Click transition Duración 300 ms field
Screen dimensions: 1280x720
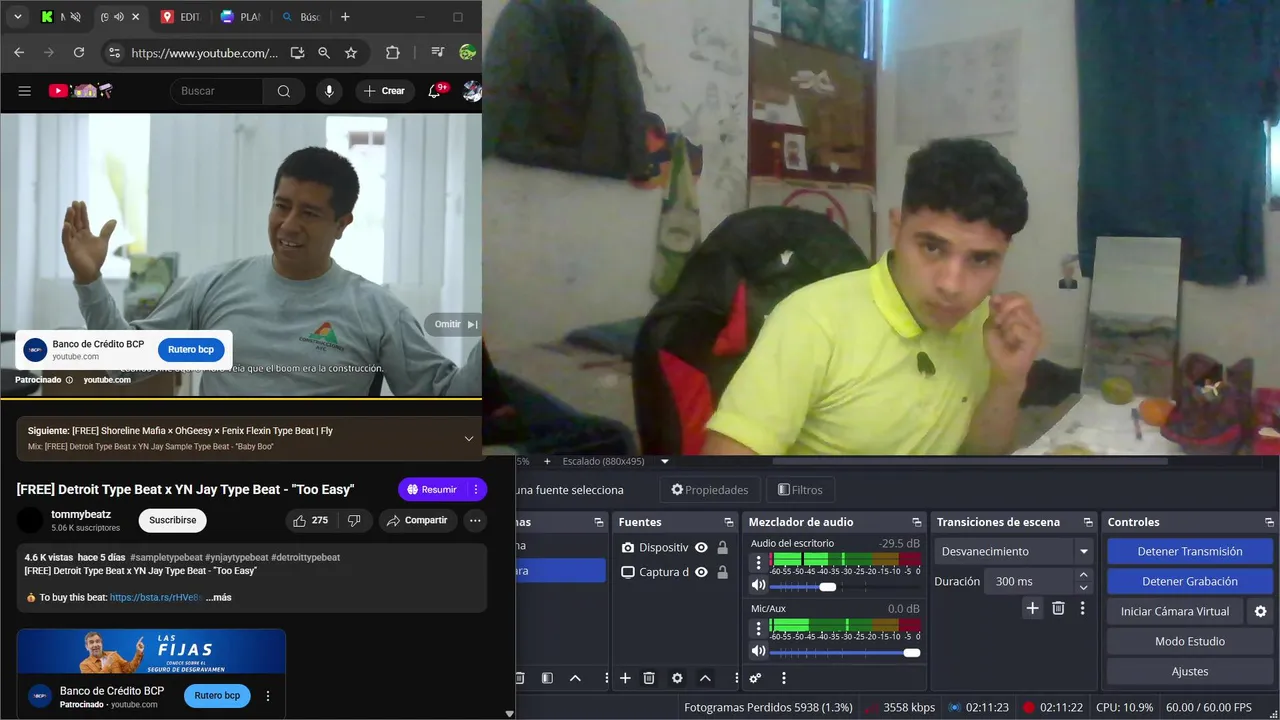(x=1029, y=581)
